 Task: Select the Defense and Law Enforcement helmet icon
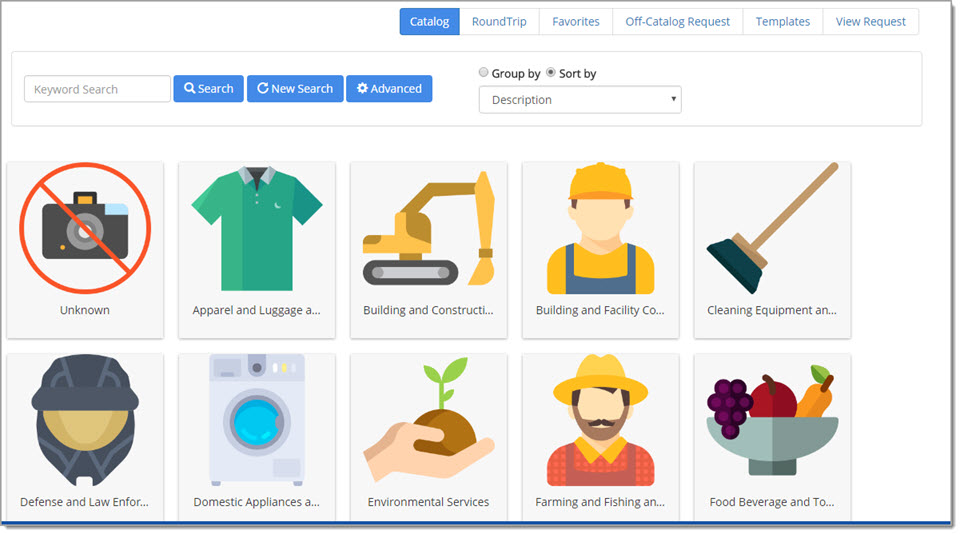click(85, 420)
